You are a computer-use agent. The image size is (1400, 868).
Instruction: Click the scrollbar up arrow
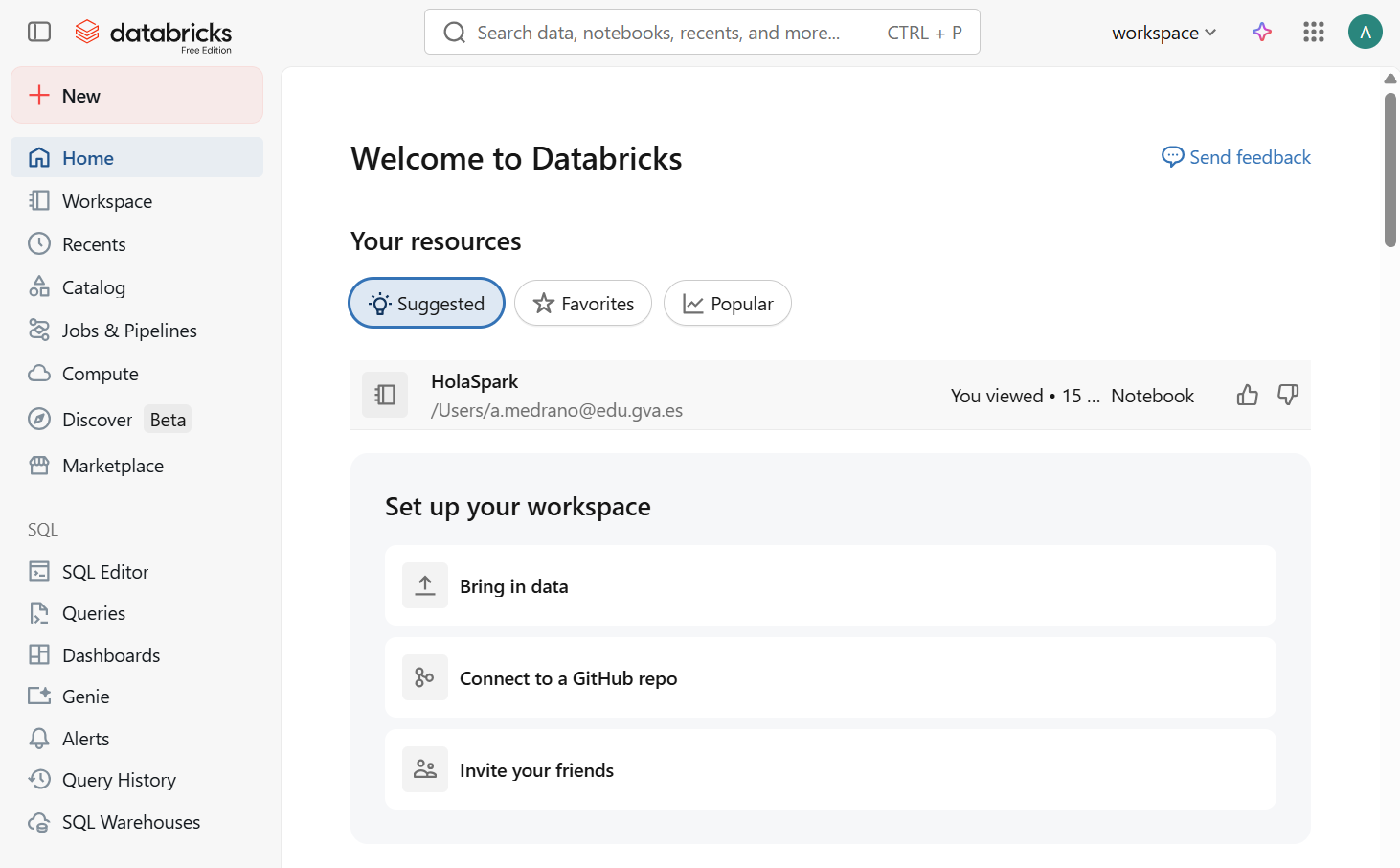click(1390, 79)
